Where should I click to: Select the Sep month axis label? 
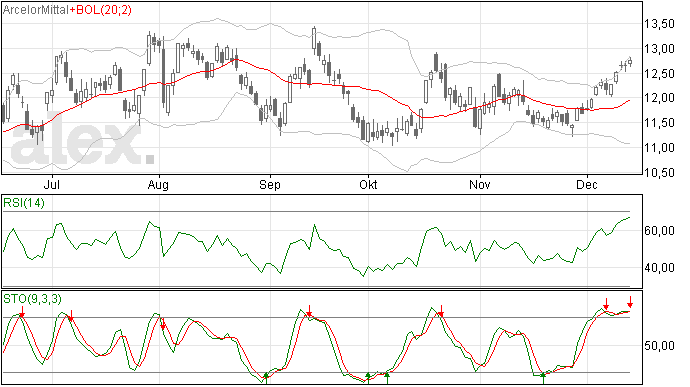pyautogui.click(x=270, y=184)
